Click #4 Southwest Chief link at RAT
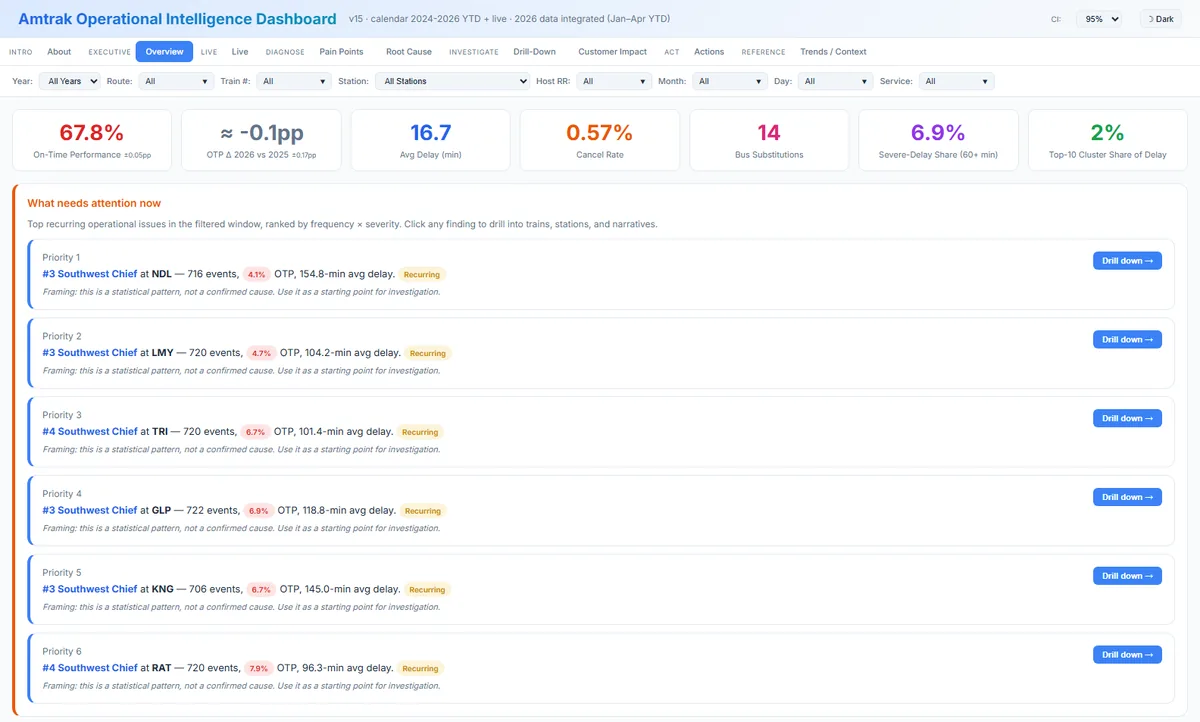 89,668
